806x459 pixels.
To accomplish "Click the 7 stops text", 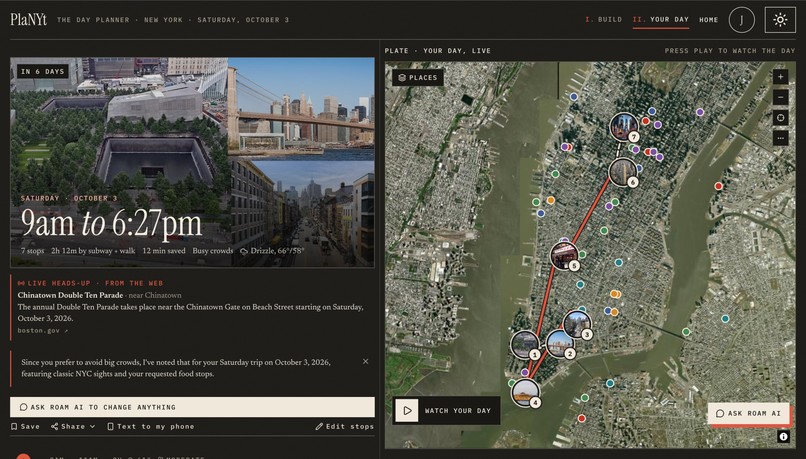I will point(32,251).
